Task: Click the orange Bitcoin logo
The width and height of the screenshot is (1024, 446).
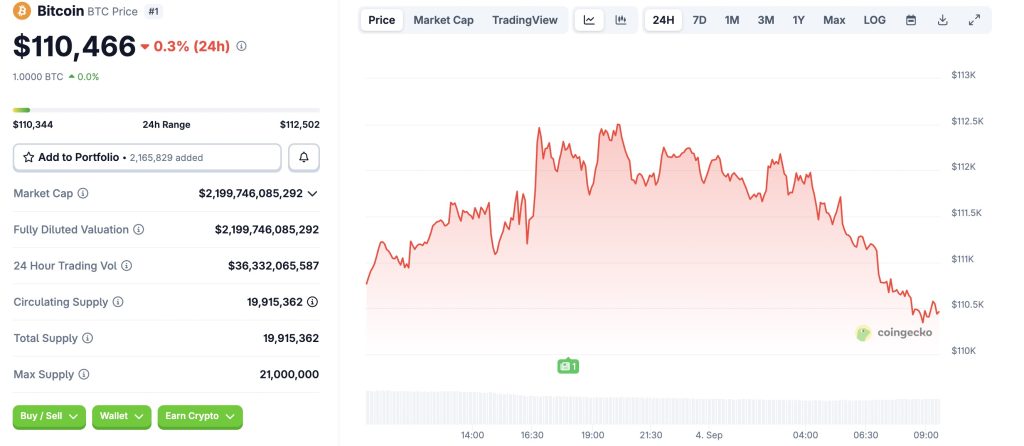Action: pyautogui.click(x=22, y=11)
